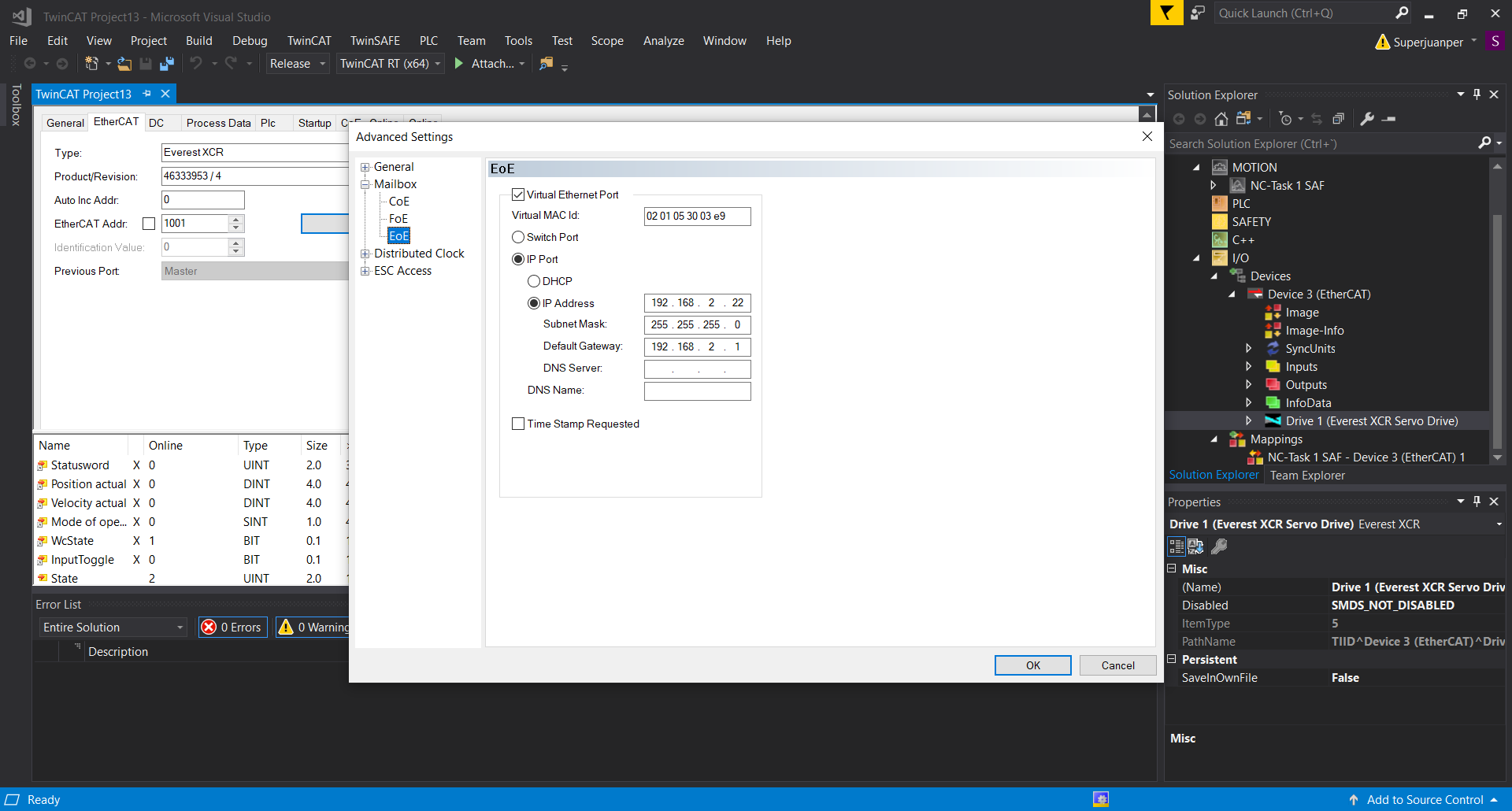
Task: Expand the Inputs node under Device 3
Action: click(x=1248, y=367)
